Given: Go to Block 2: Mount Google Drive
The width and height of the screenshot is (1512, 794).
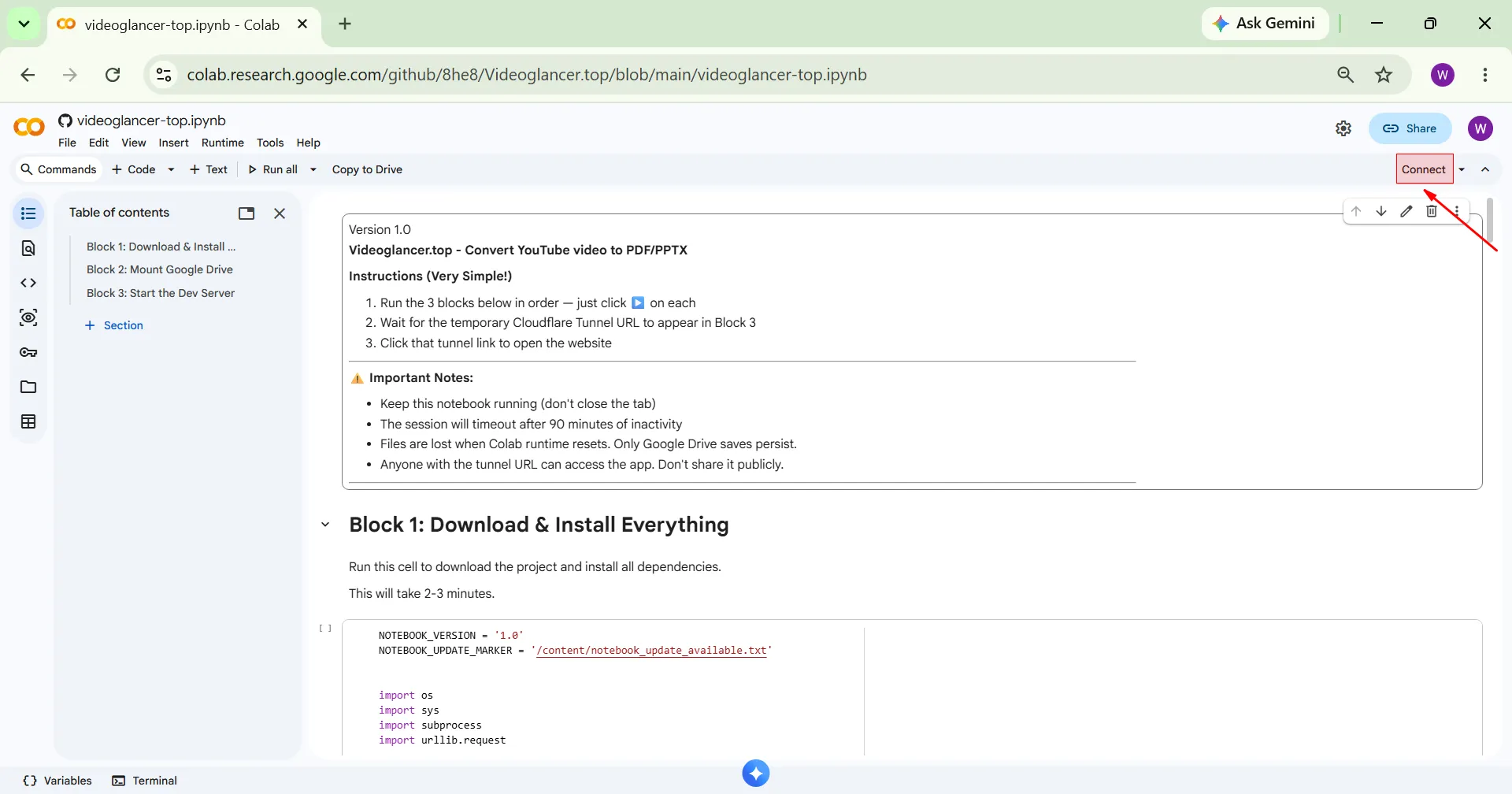Looking at the screenshot, I should [x=160, y=269].
